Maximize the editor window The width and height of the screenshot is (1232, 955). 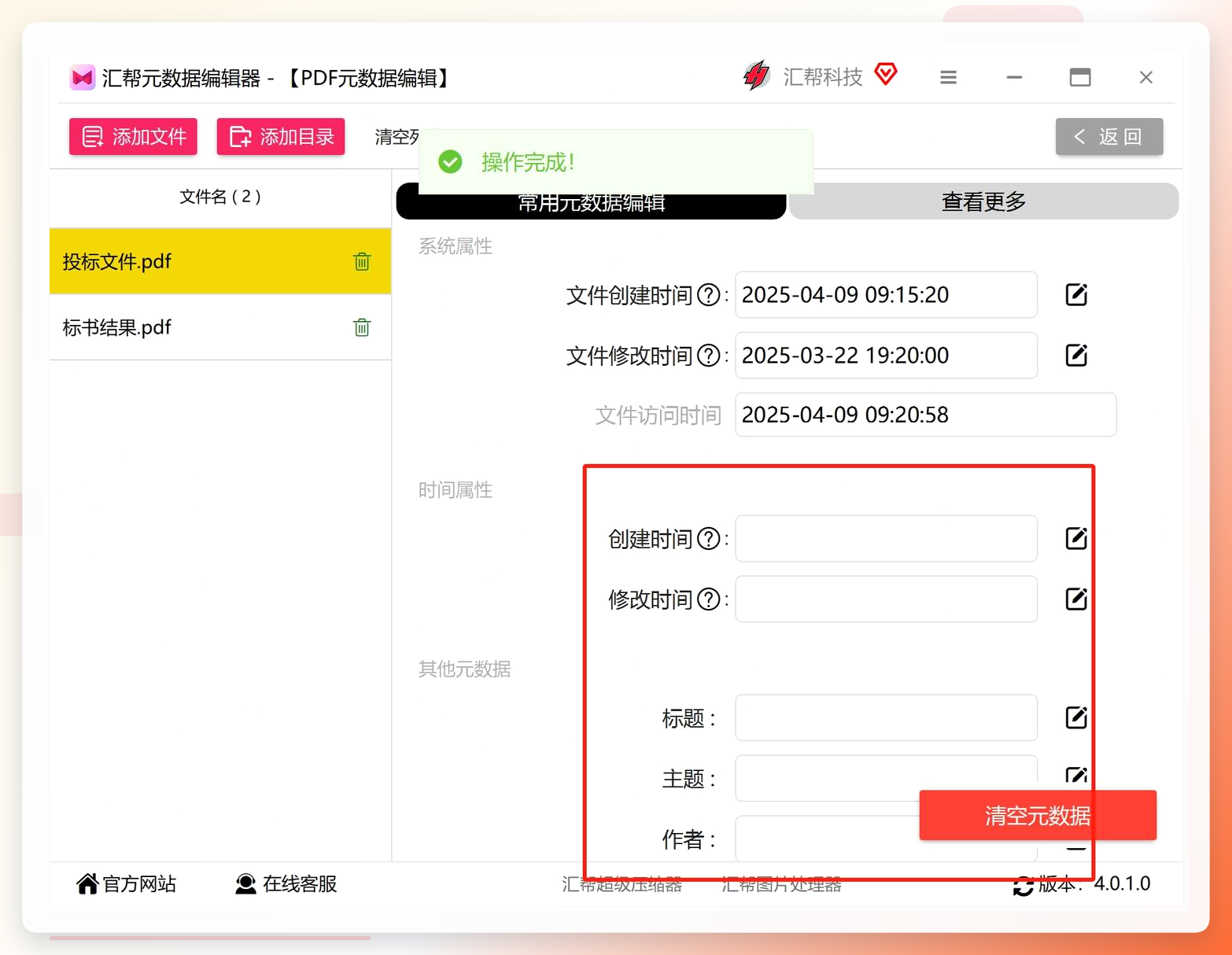[1080, 77]
